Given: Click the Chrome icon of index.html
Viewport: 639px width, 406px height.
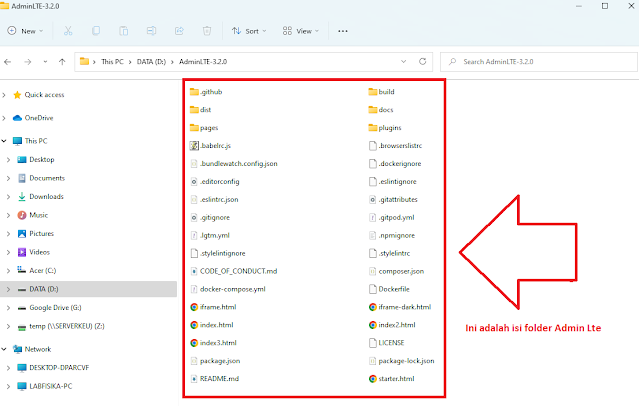Looking at the screenshot, I should tap(194, 325).
